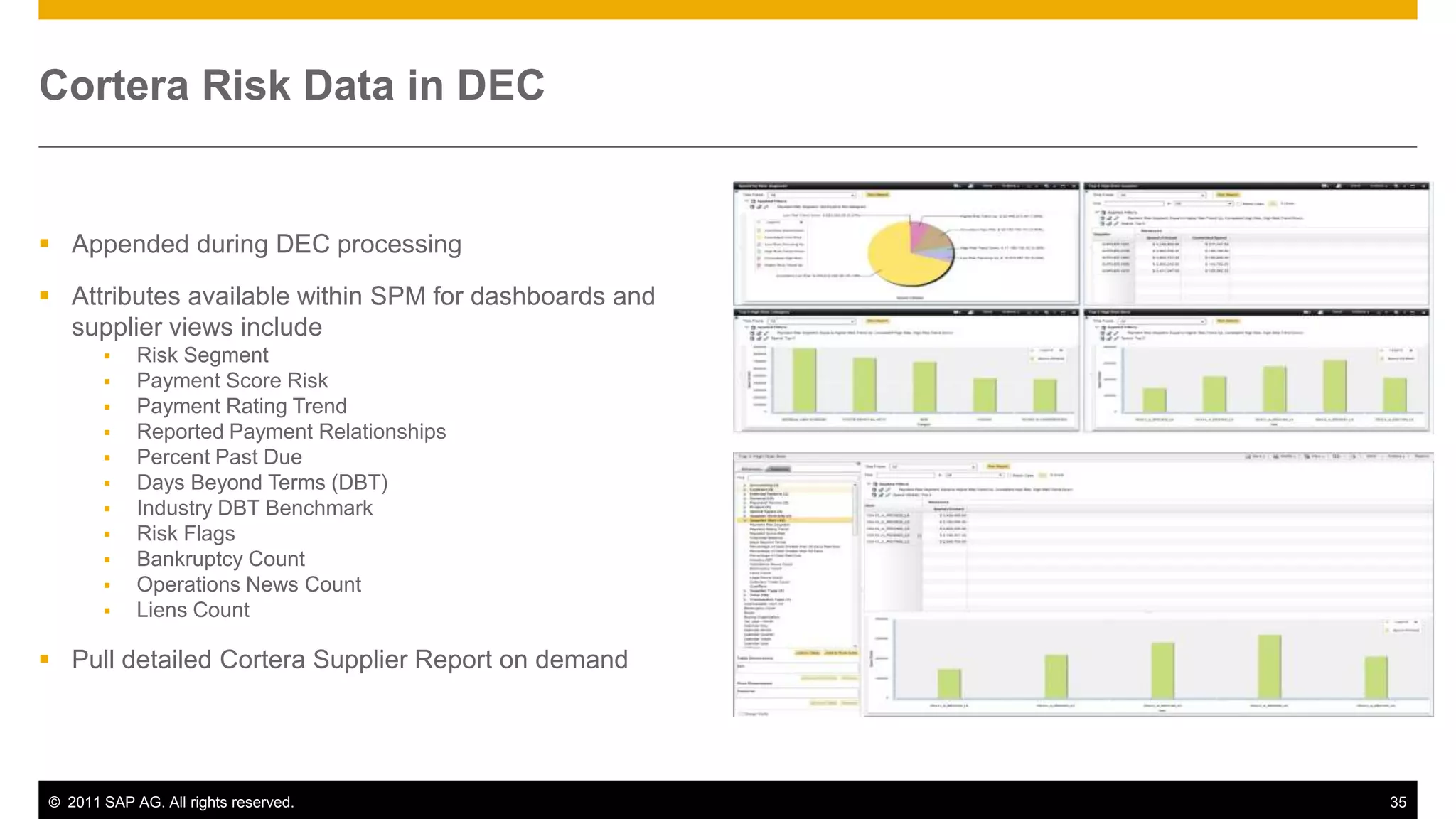
Task: Open Time Frame dropdown in lower-right bar chart panel
Action: click(1163, 321)
